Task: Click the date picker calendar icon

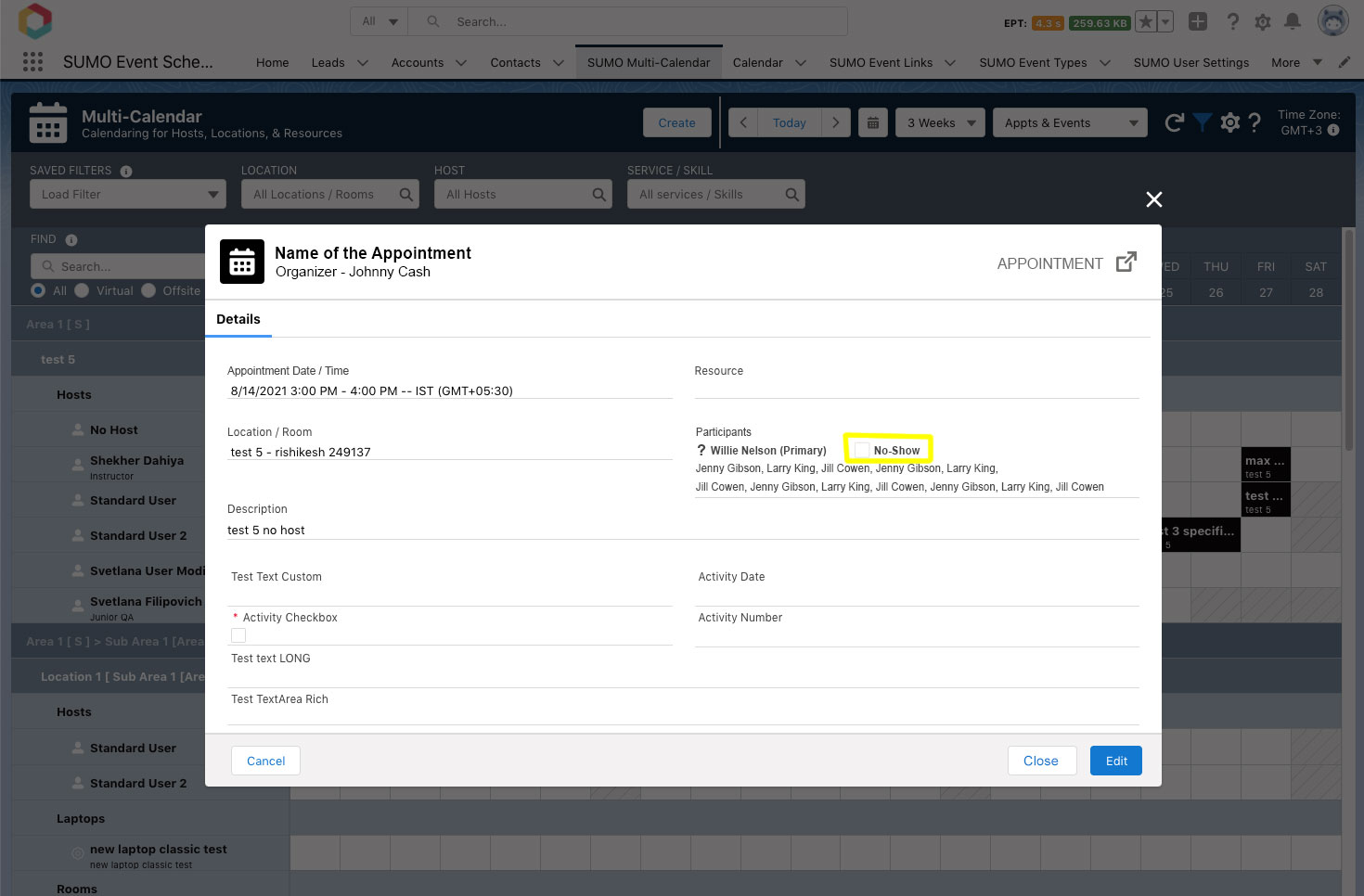Action: [872, 122]
